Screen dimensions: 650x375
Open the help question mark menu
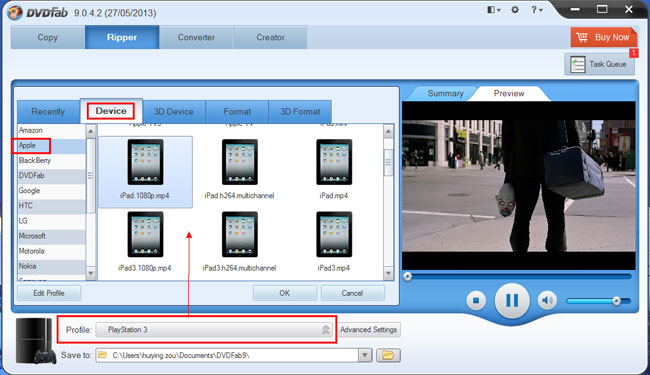[x=536, y=10]
